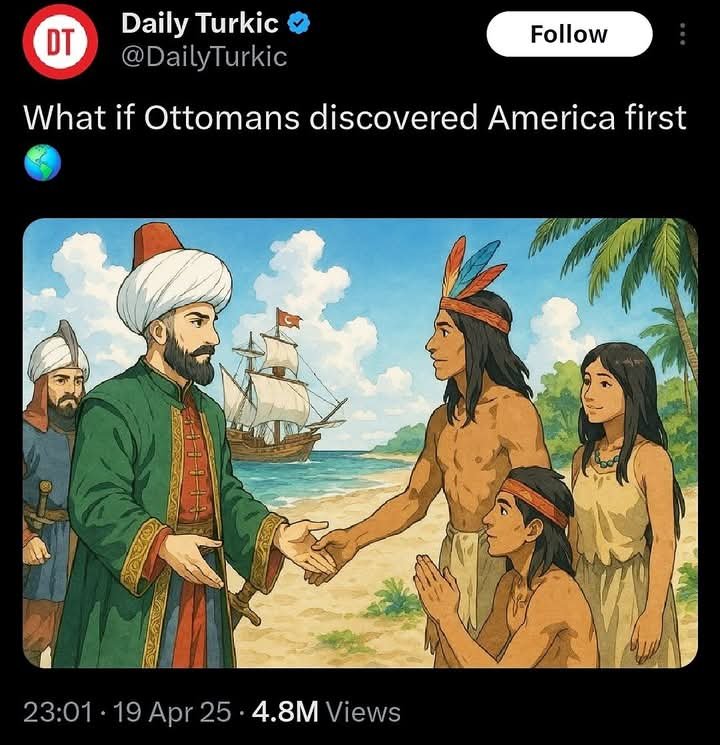720x745 pixels.
Task: Click the globe emoji in the tweet
Action: (42, 162)
